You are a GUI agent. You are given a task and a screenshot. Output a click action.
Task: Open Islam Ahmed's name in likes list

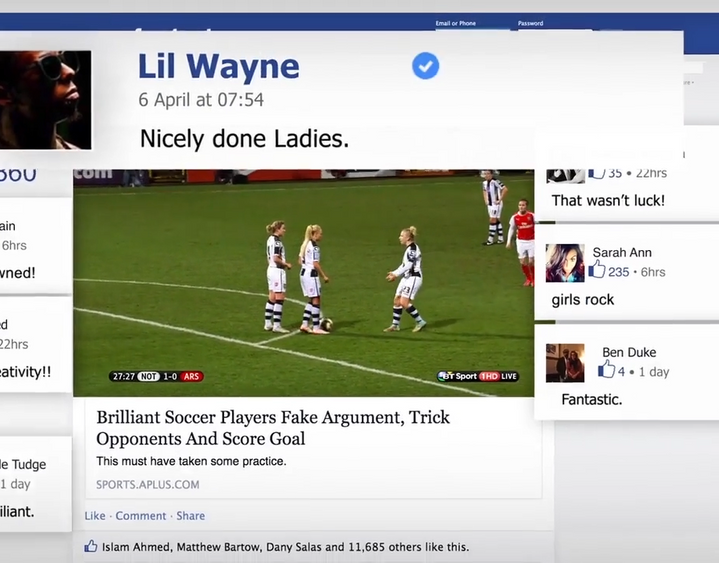[136, 547]
